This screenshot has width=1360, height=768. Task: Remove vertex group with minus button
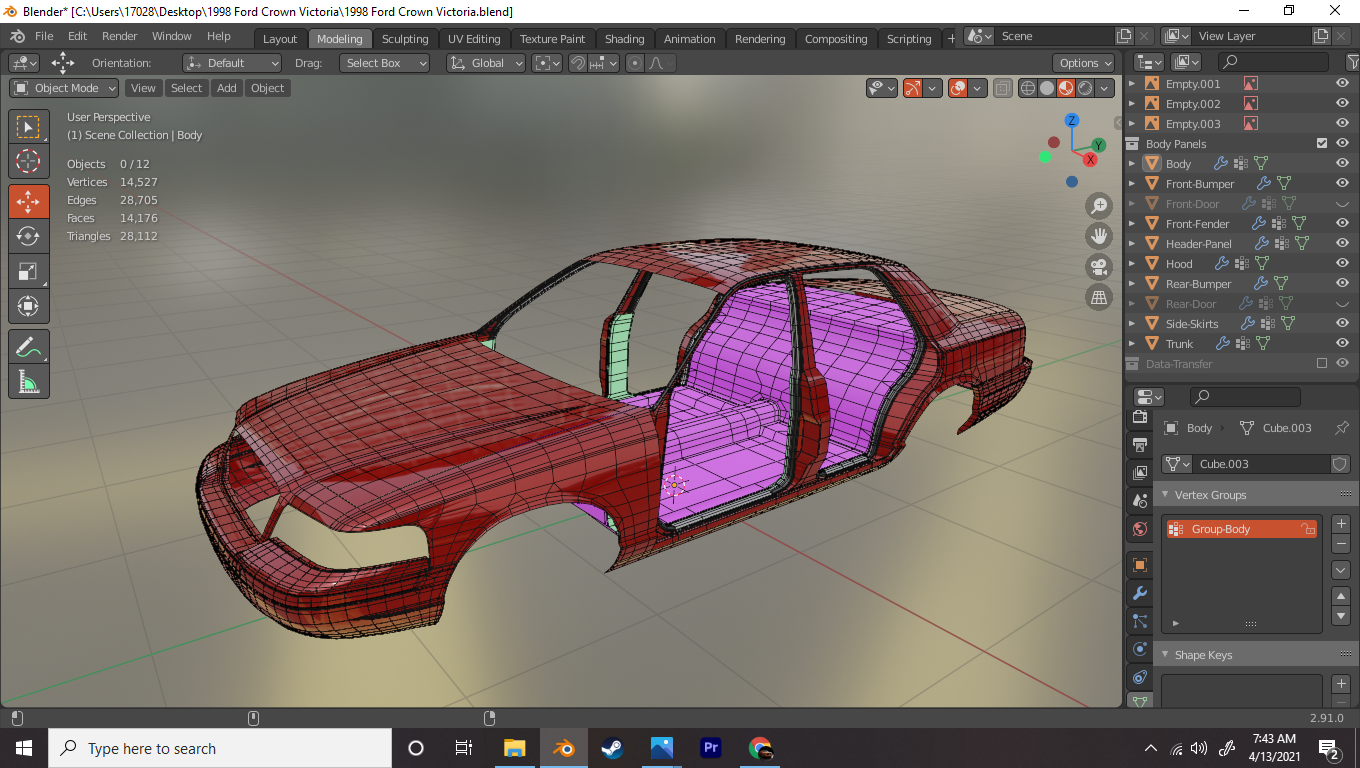(x=1342, y=544)
